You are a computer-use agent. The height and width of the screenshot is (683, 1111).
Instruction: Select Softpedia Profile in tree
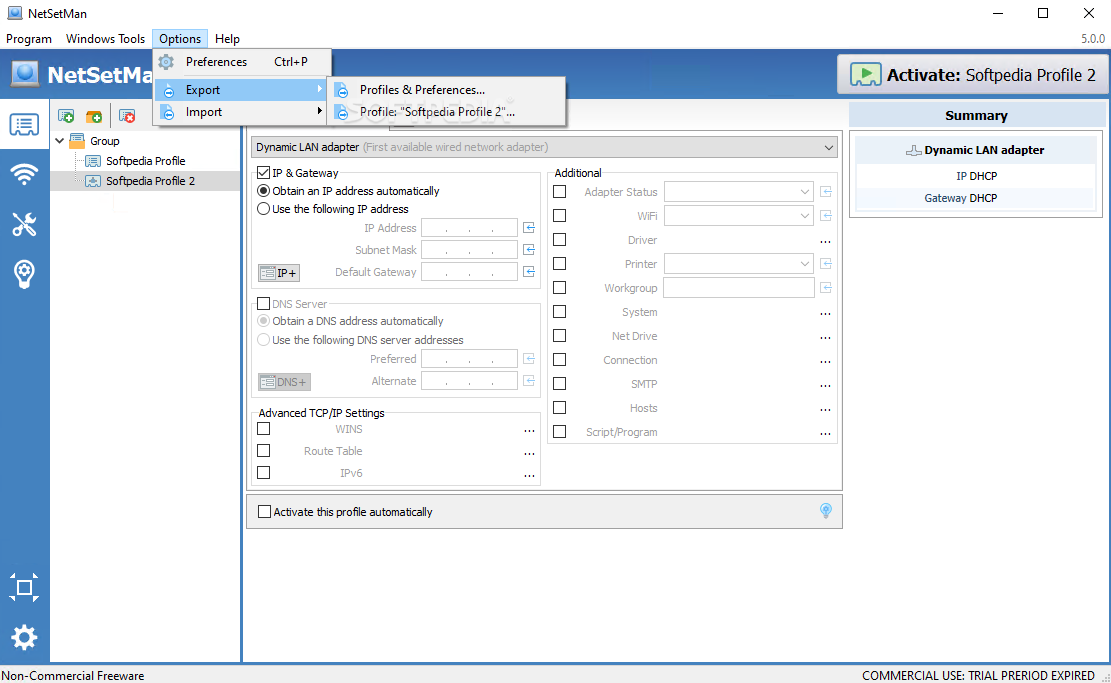tap(145, 161)
